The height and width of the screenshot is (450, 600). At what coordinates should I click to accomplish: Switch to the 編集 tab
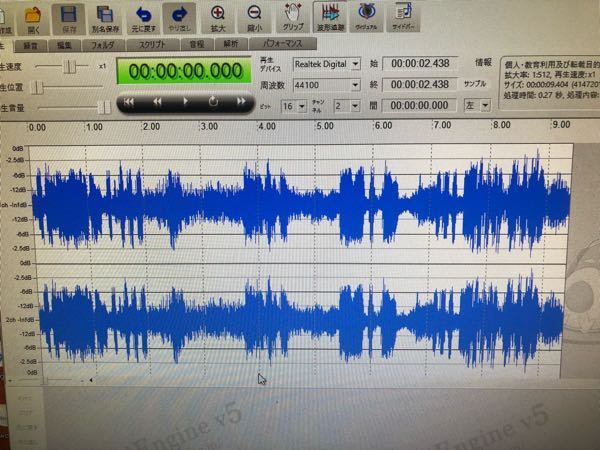[x=64, y=45]
